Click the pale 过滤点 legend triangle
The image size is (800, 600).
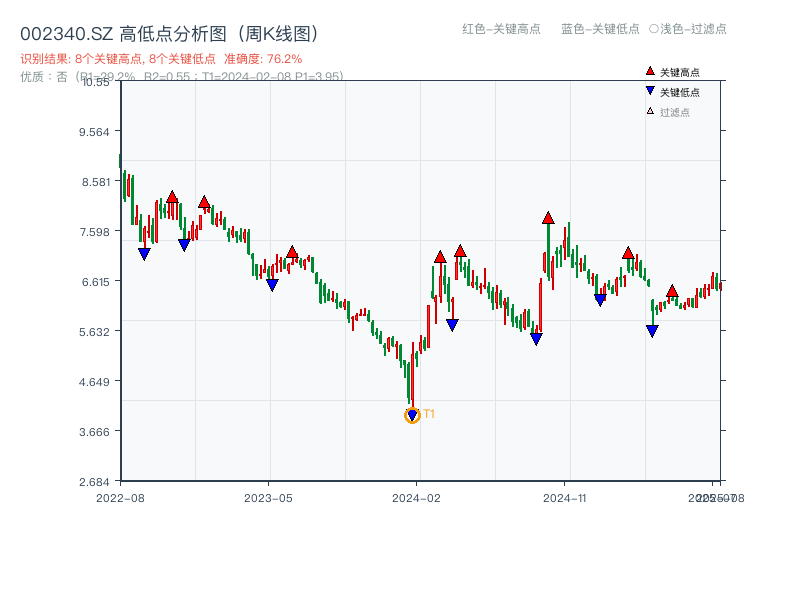click(x=650, y=111)
